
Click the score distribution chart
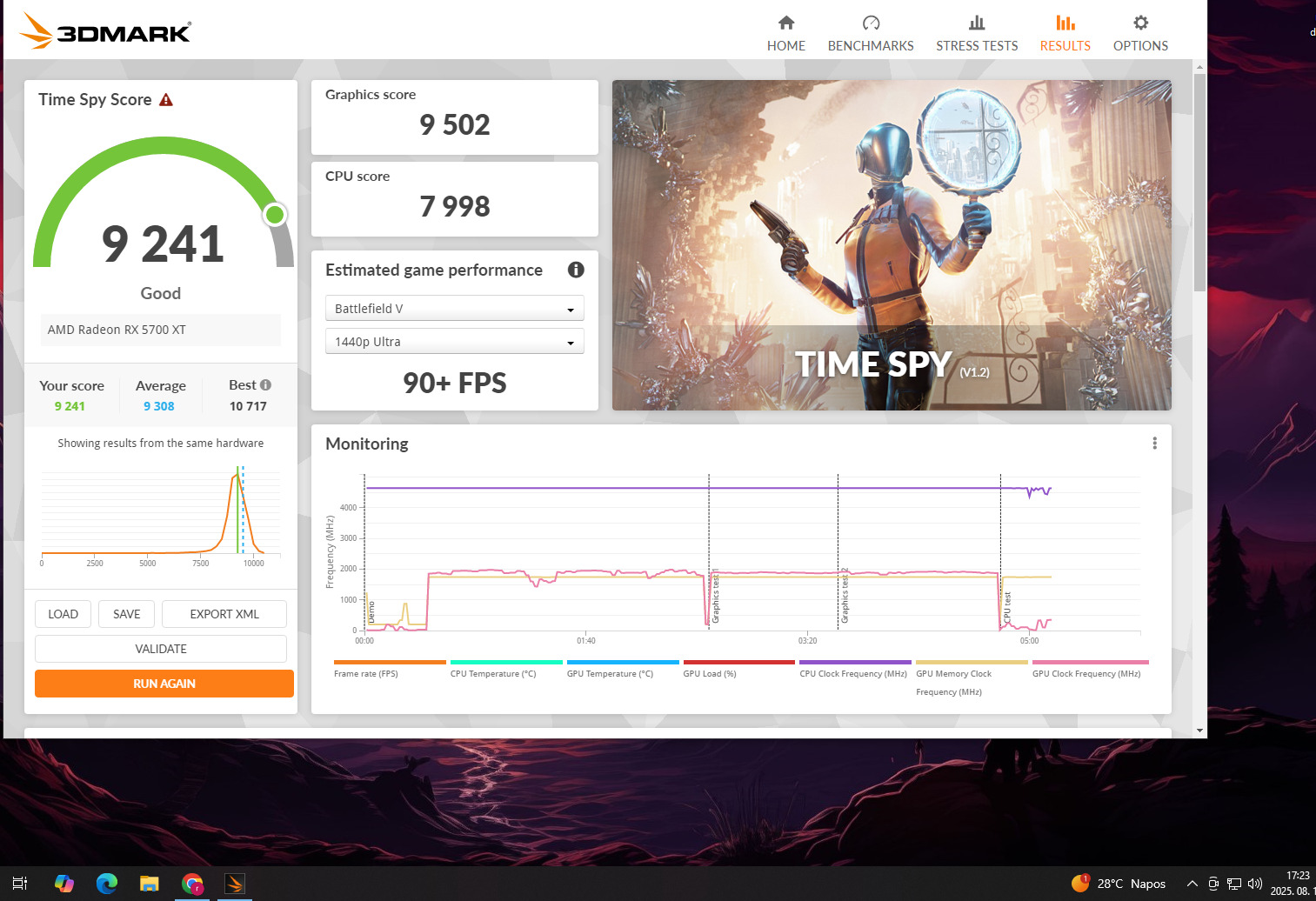coord(161,515)
